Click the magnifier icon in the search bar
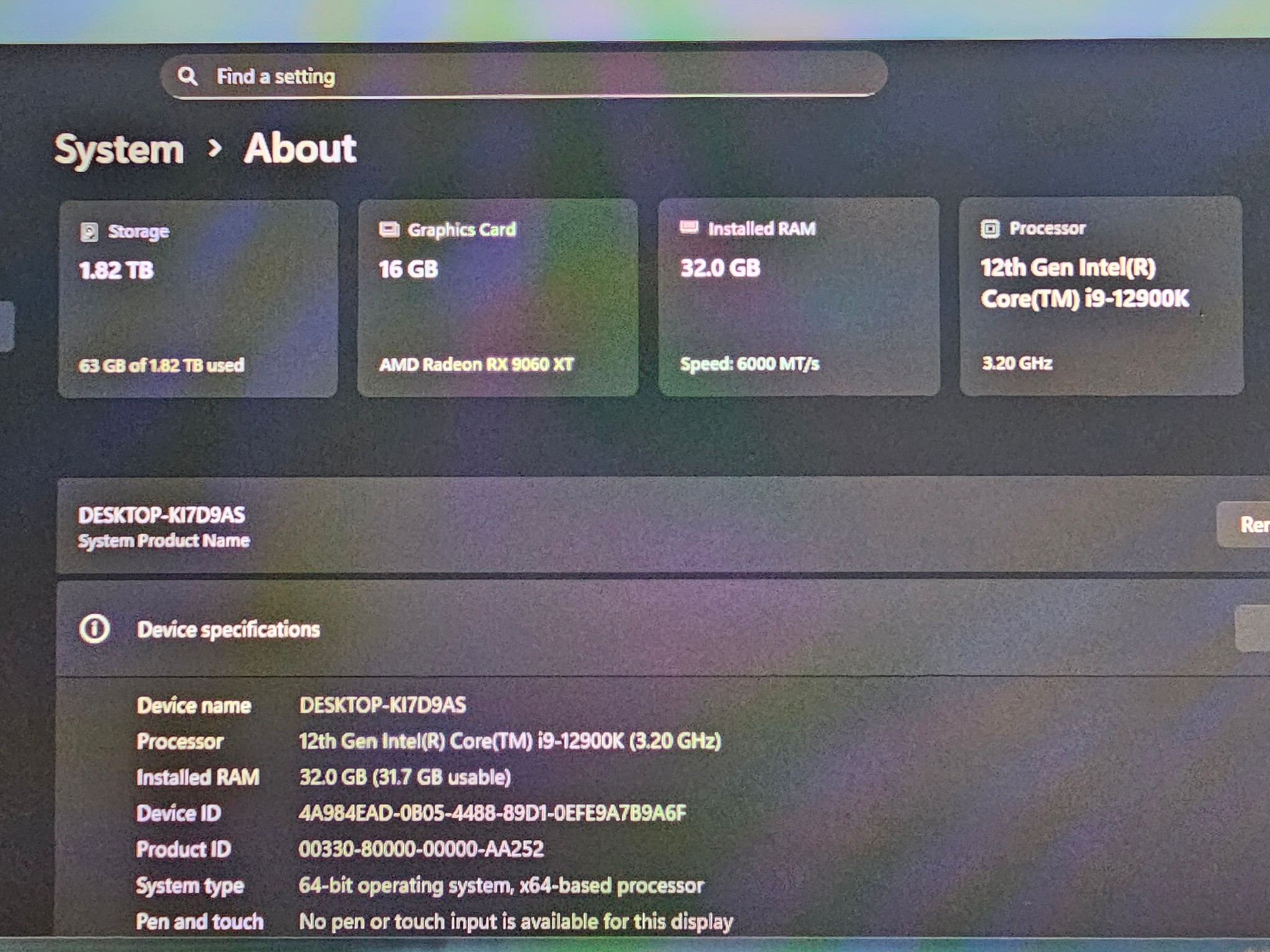Screen dimensions: 1270x952 click(x=189, y=76)
